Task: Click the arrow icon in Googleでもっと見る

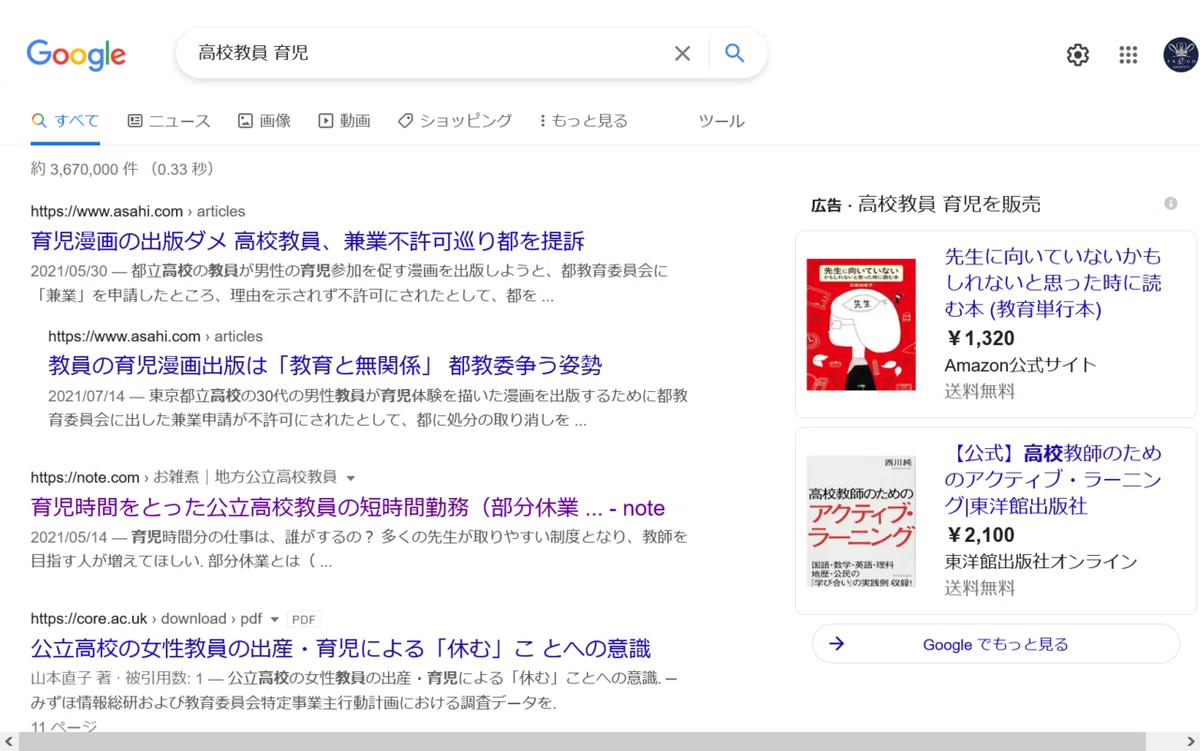Action: [837, 644]
